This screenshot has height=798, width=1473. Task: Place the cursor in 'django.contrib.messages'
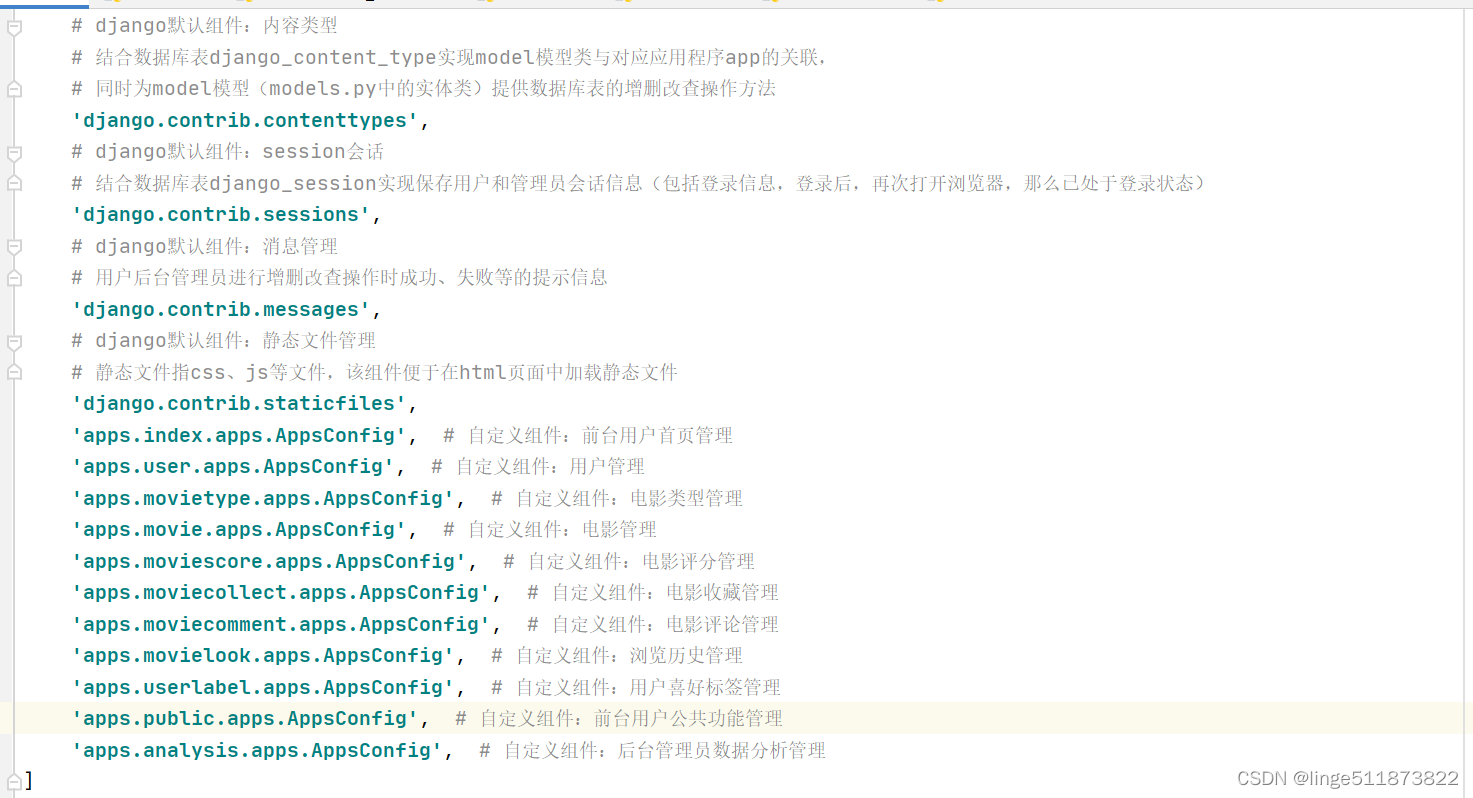coord(221,310)
